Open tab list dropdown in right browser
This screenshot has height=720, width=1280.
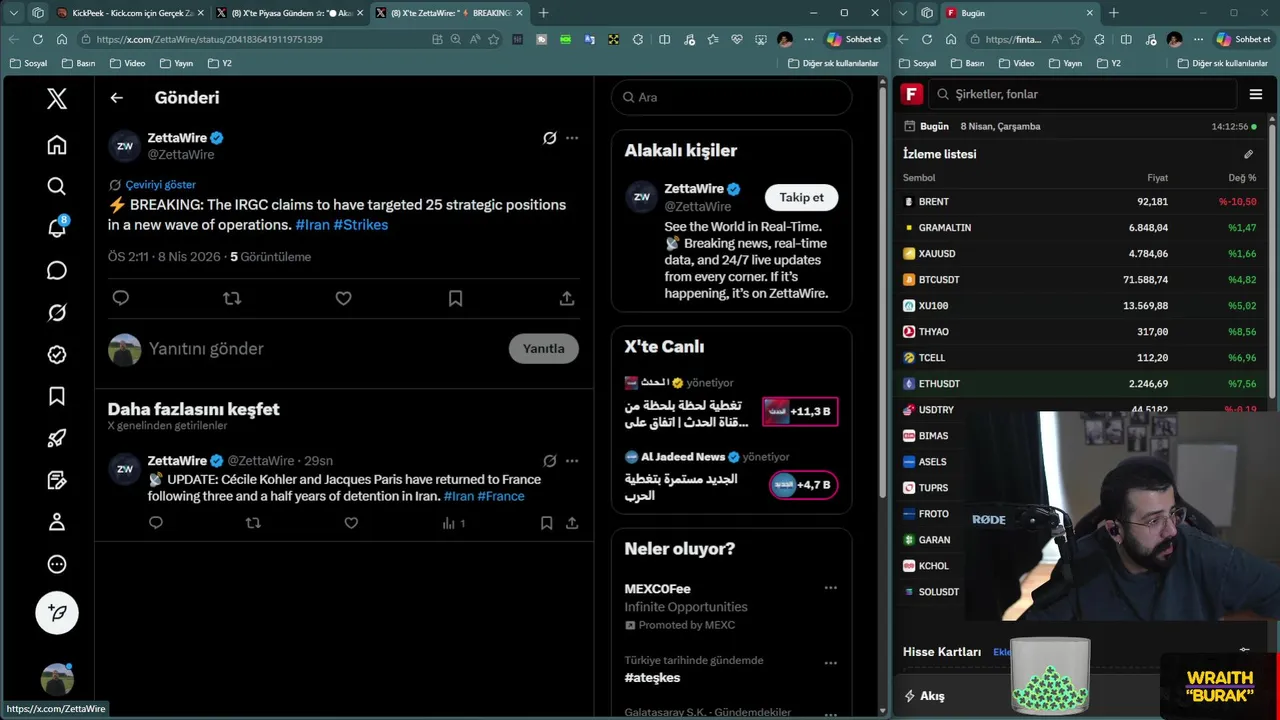903,13
